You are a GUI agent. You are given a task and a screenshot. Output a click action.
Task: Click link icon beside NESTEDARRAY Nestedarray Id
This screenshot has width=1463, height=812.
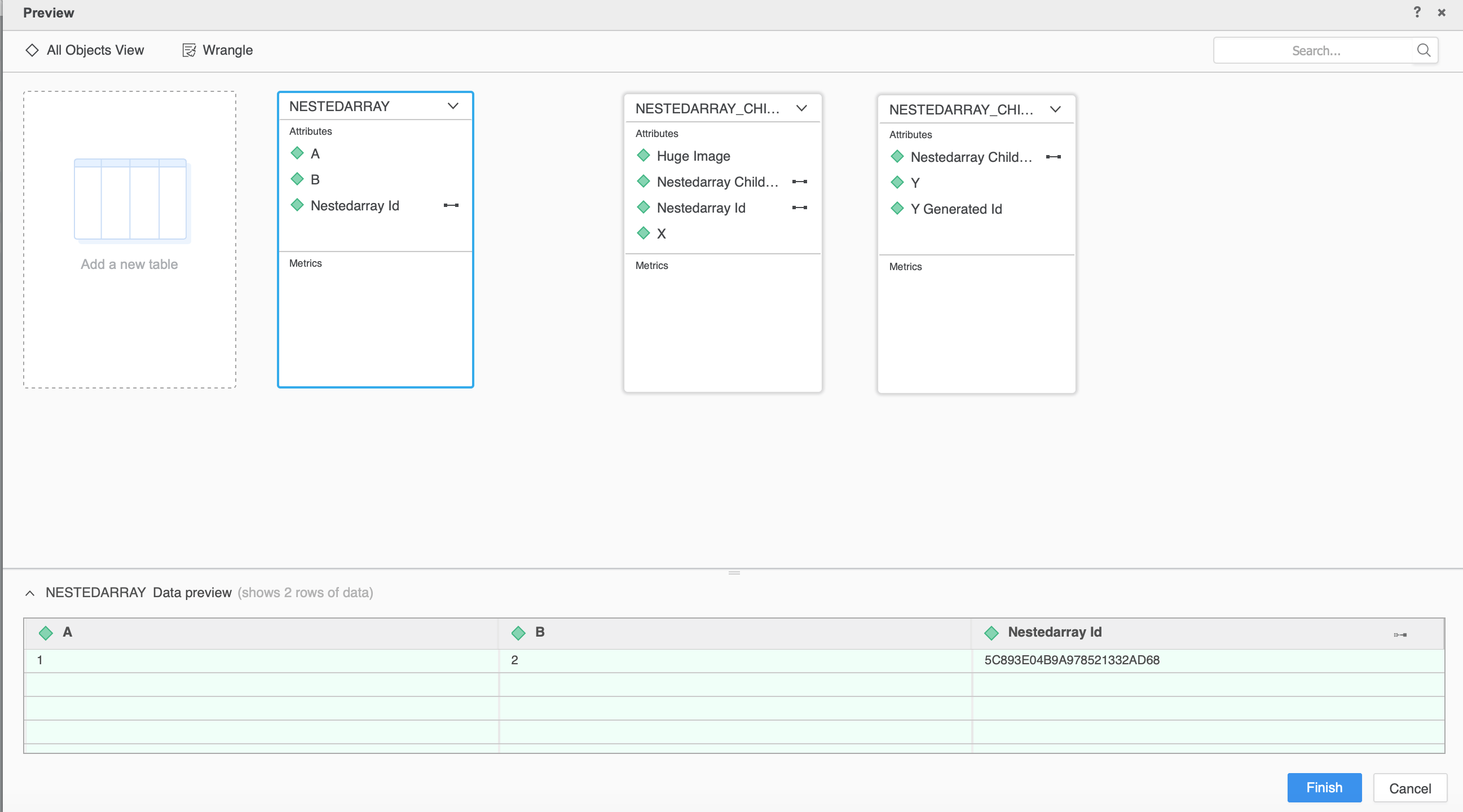pos(451,206)
